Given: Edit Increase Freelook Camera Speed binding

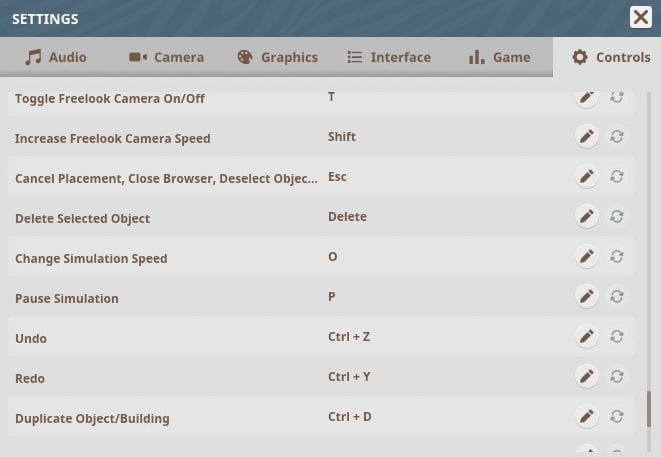Looking at the screenshot, I should [587, 137].
